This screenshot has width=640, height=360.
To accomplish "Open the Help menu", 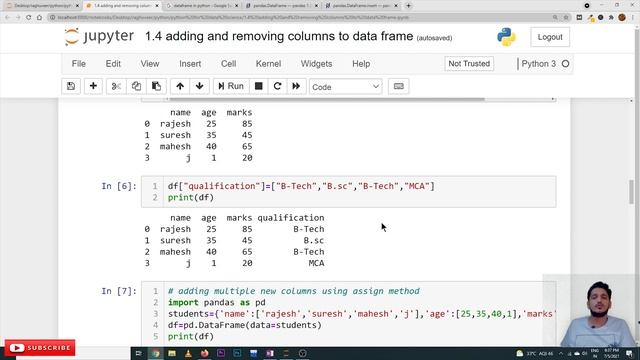I will tap(361, 64).
